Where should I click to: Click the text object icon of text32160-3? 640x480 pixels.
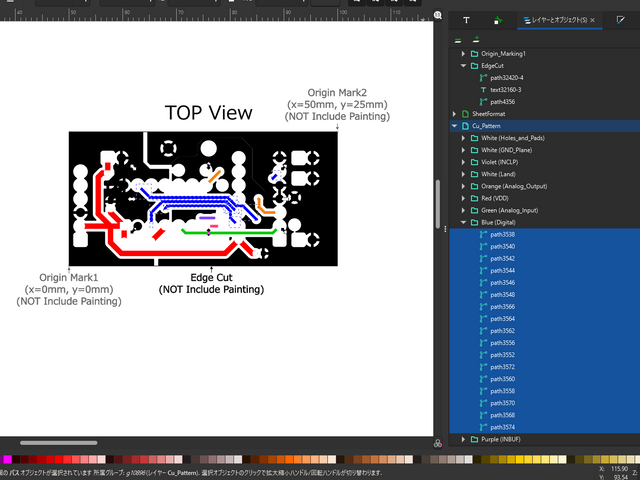(x=485, y=89)
